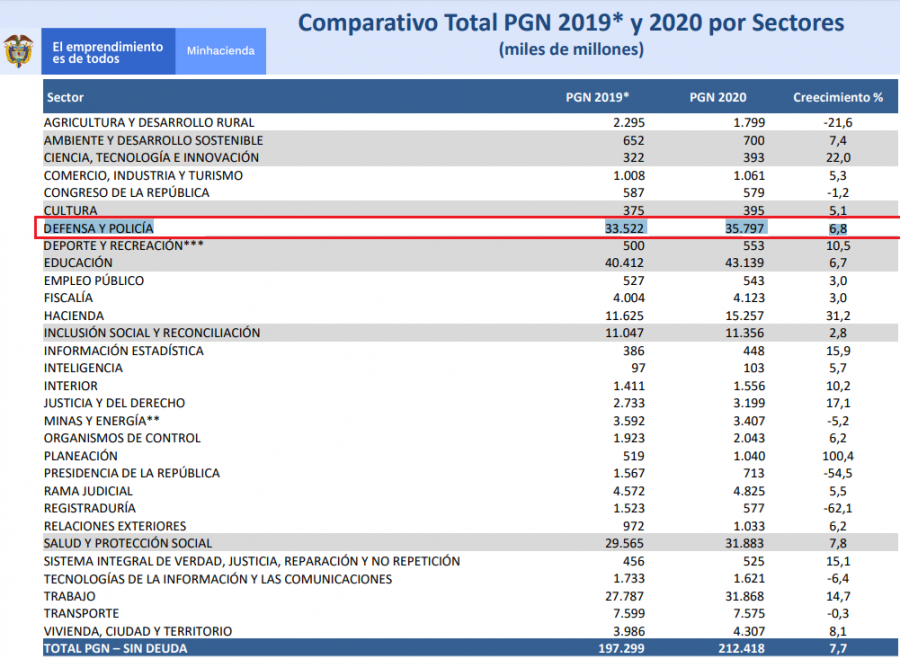The height and width of the screenshot is (659, 900).
Task: Click the 'Creecimiento %' column header
Action: 837,98
